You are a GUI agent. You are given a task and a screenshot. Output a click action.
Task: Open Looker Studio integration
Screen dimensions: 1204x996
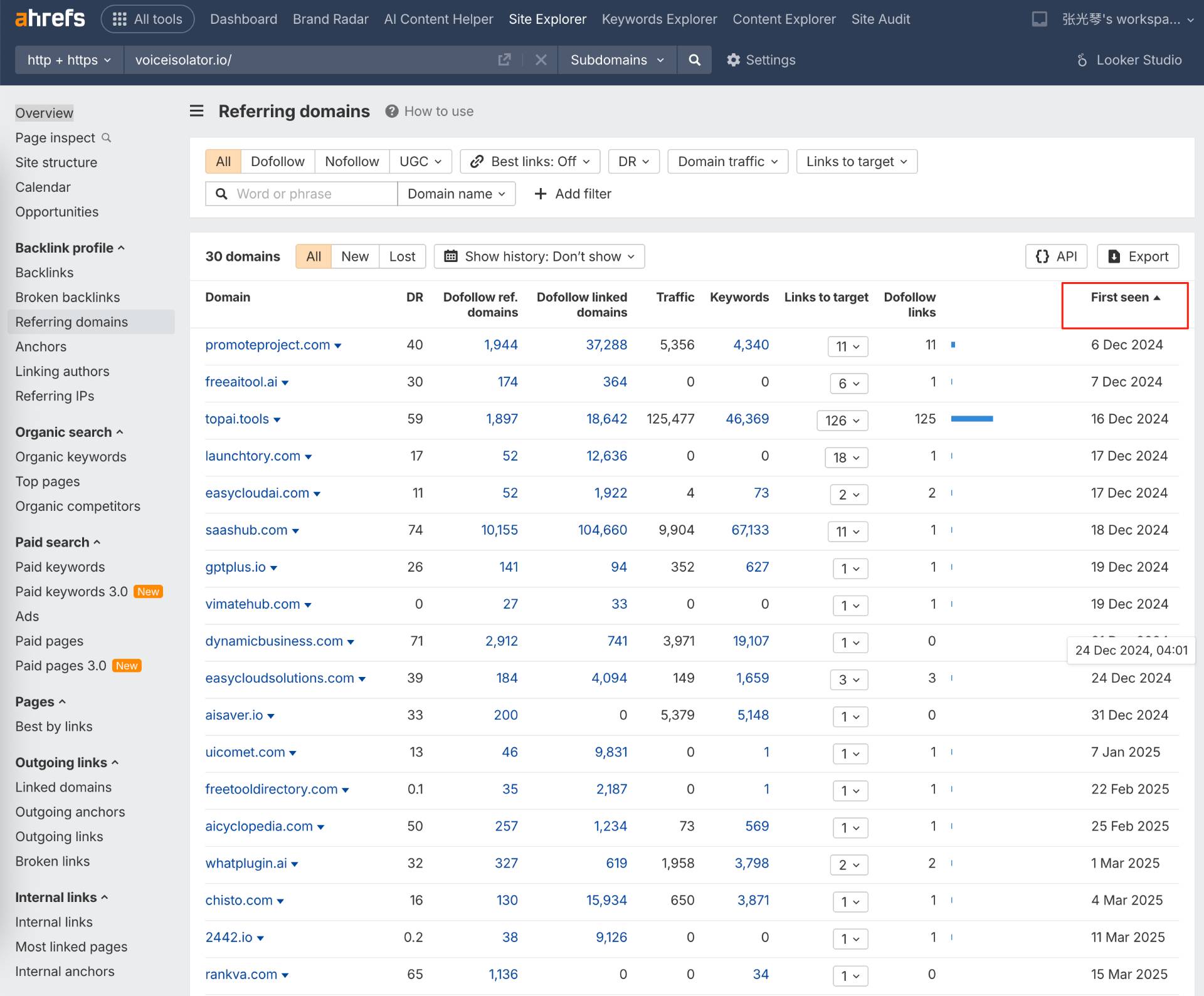pyautogui.click(x=1129, y=60)
